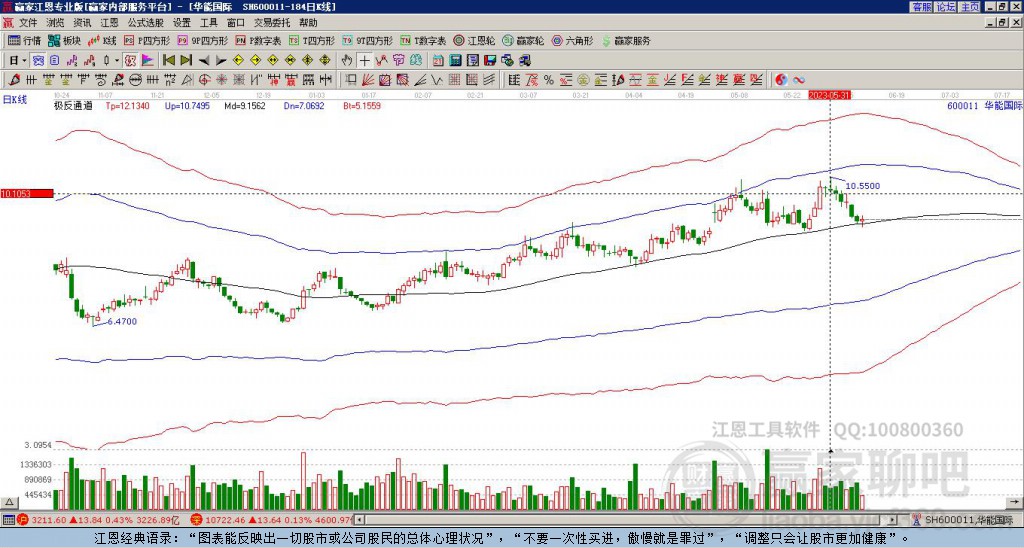Open the 浏览 menu
This screenshot has width=1024, height=548.
[x=56, y=23]
